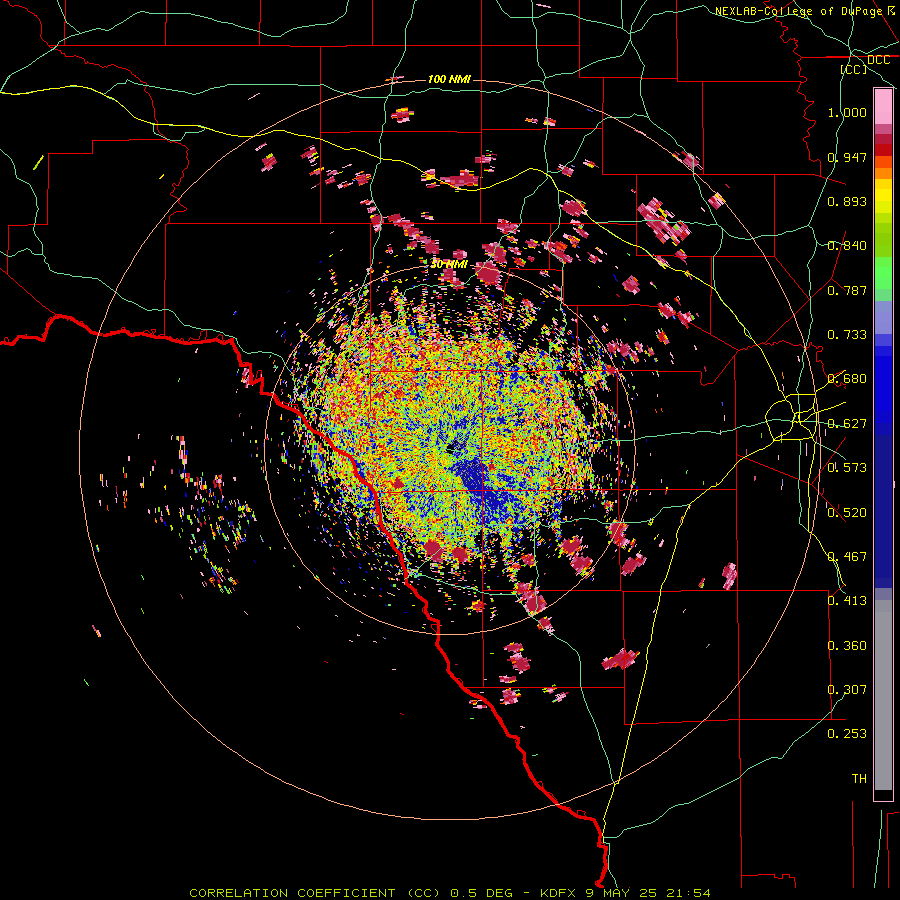Pick the gray segment of color bar
This screenshot has height=900, width=900.
(883, 695)
